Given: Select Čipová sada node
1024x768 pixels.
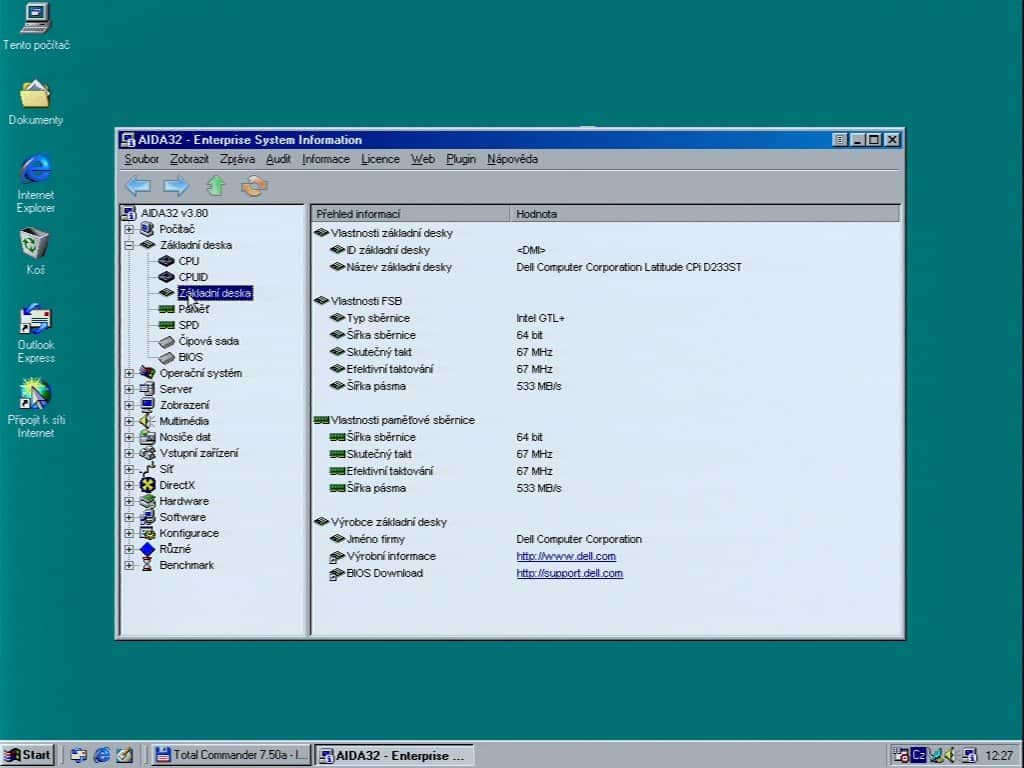Looking at the screenshot, I should coord(208,341).
